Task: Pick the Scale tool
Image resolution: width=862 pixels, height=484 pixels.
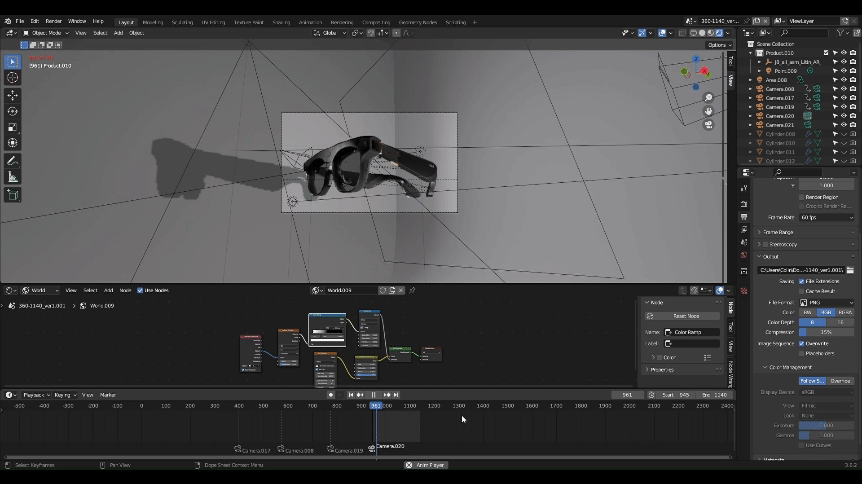Action: pyautogui.click(x=12, y=128)
